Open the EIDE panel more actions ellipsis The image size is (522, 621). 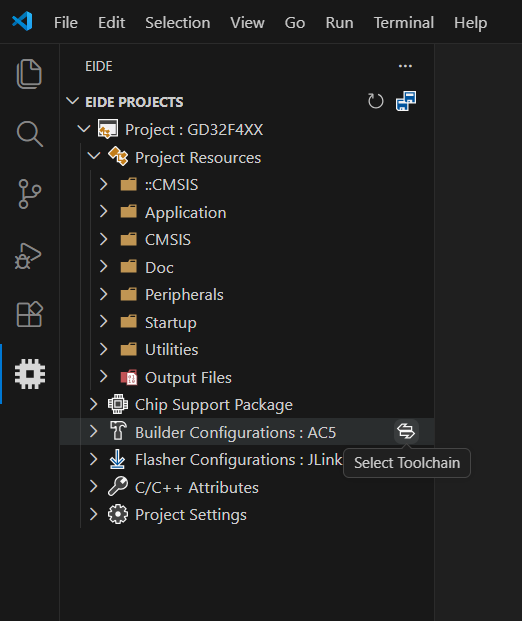point(405,66)
